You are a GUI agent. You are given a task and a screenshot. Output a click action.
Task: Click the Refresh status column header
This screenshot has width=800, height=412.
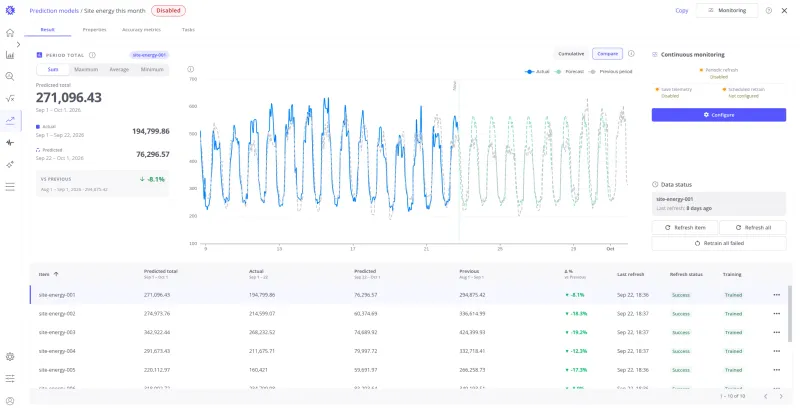pyautogui.click(x=686, y=274)
